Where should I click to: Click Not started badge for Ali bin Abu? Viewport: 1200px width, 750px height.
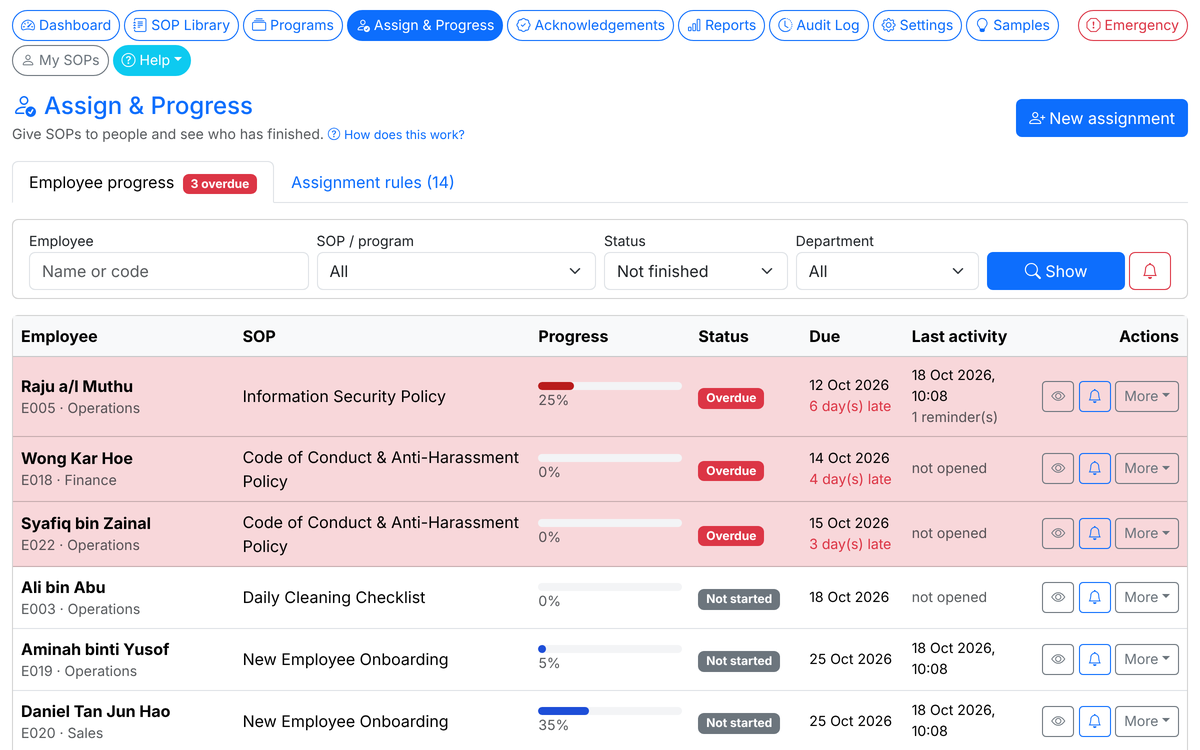739,599
